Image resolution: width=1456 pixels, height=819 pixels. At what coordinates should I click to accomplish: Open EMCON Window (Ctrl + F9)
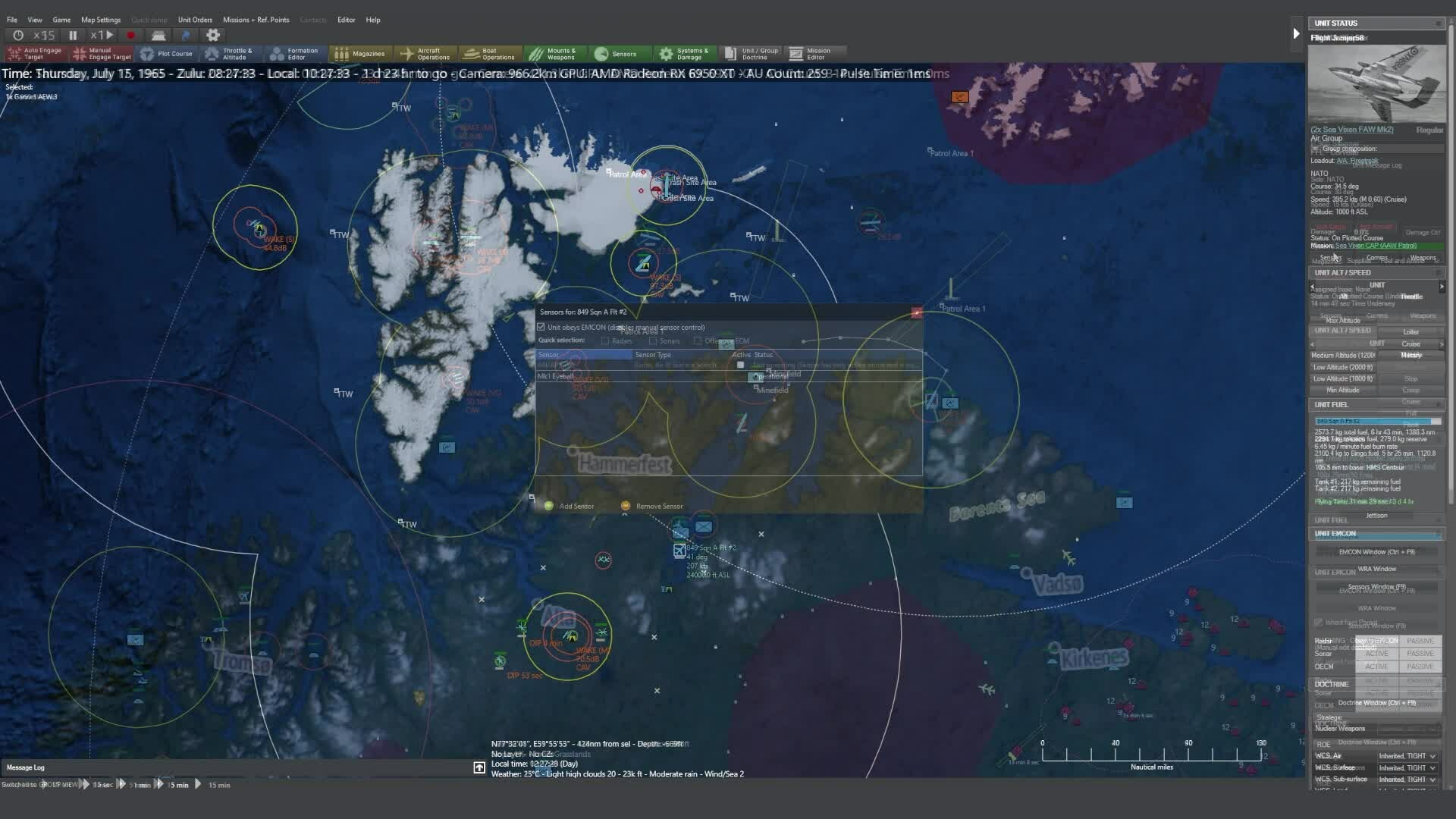1376,552
